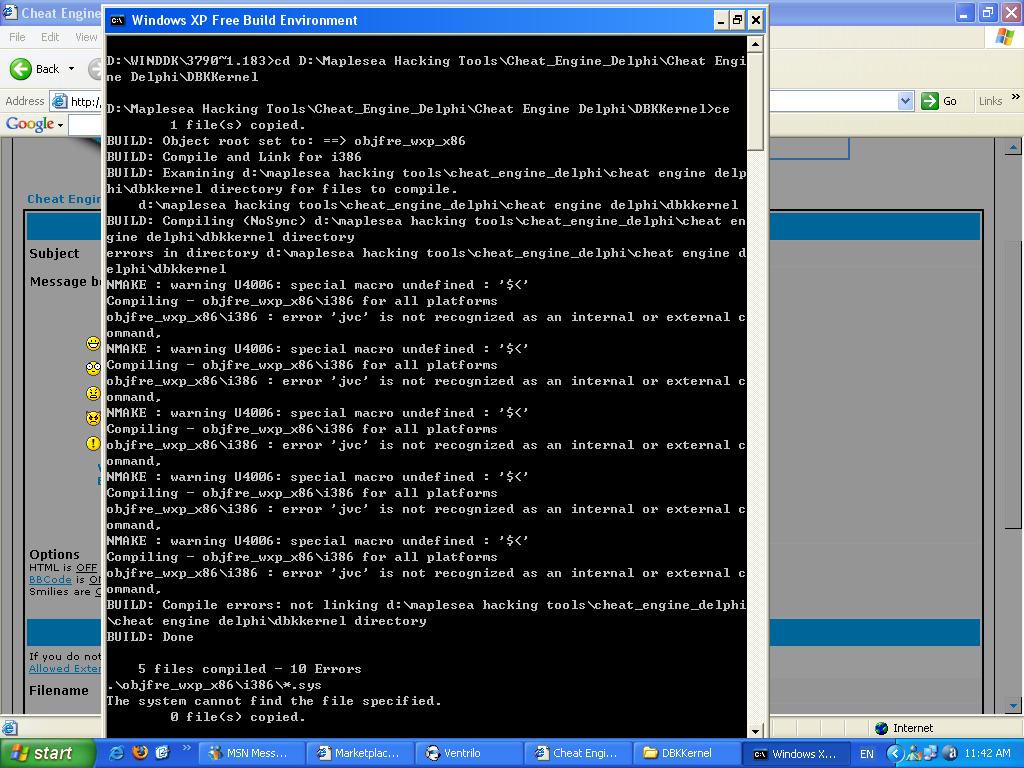The image size is (1024, 768).
Task: Click the Google toolbar search box
Action: click(86, 124)
